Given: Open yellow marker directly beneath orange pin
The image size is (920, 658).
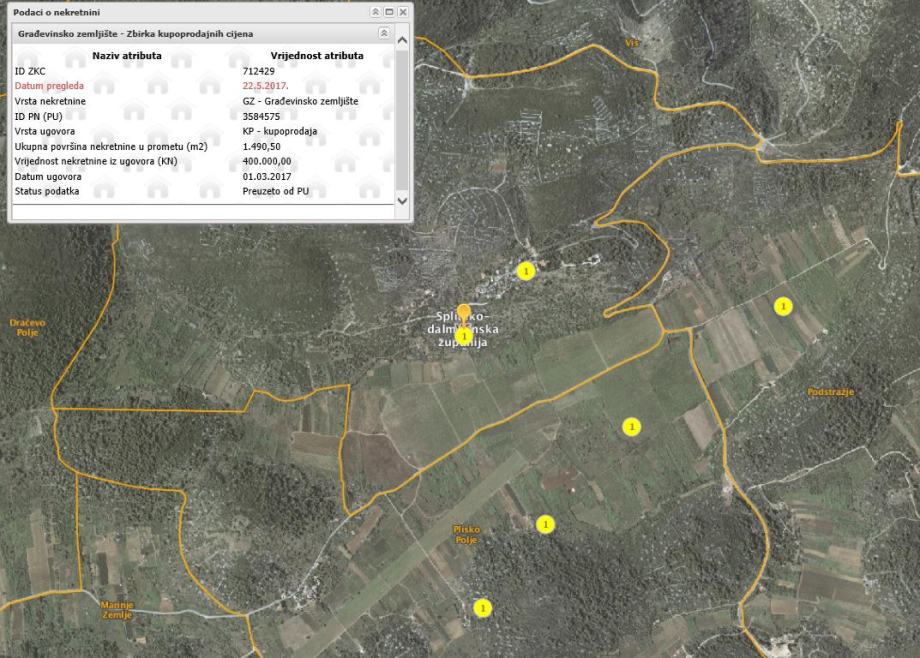Looking at the screenshot, I should point(464,334).
